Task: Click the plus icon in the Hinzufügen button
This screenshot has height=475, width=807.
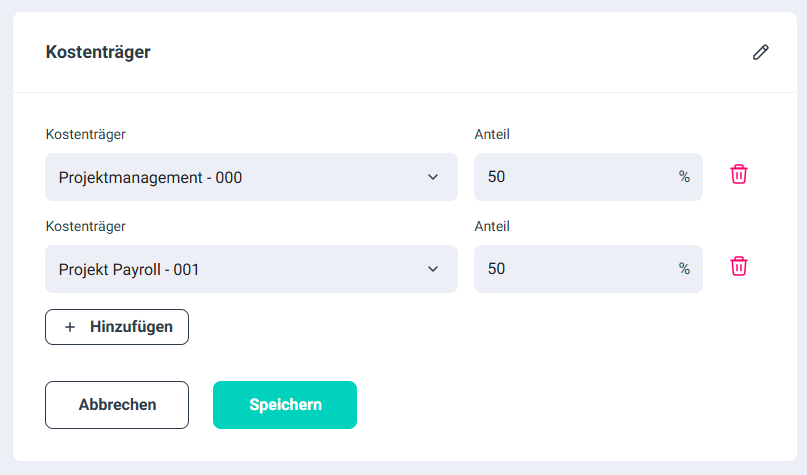Action: coord(70,327)
